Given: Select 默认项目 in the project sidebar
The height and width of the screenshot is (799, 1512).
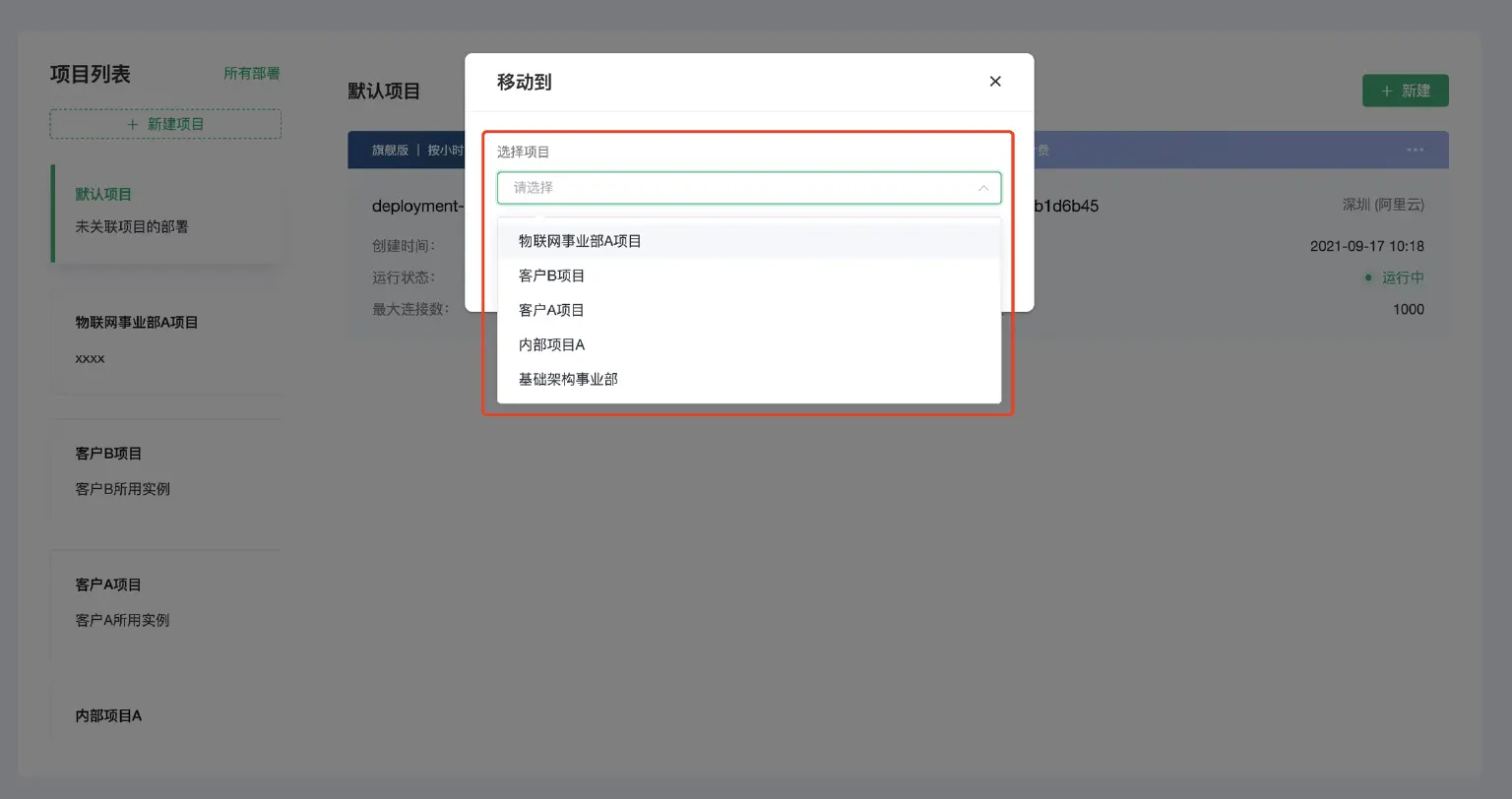Looking at the screenshot, I should pos(102,194).
